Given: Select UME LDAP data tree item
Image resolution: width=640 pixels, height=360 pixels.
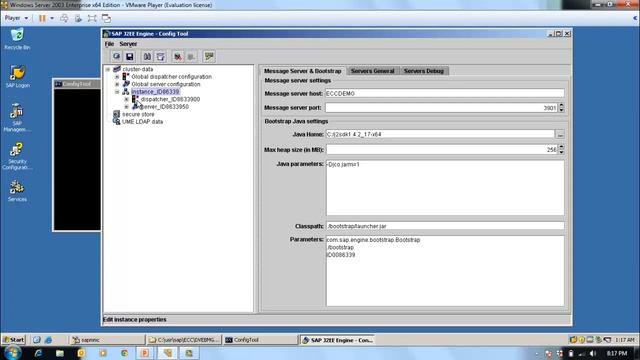Looking at the screenshot, I should click(142, 122).
